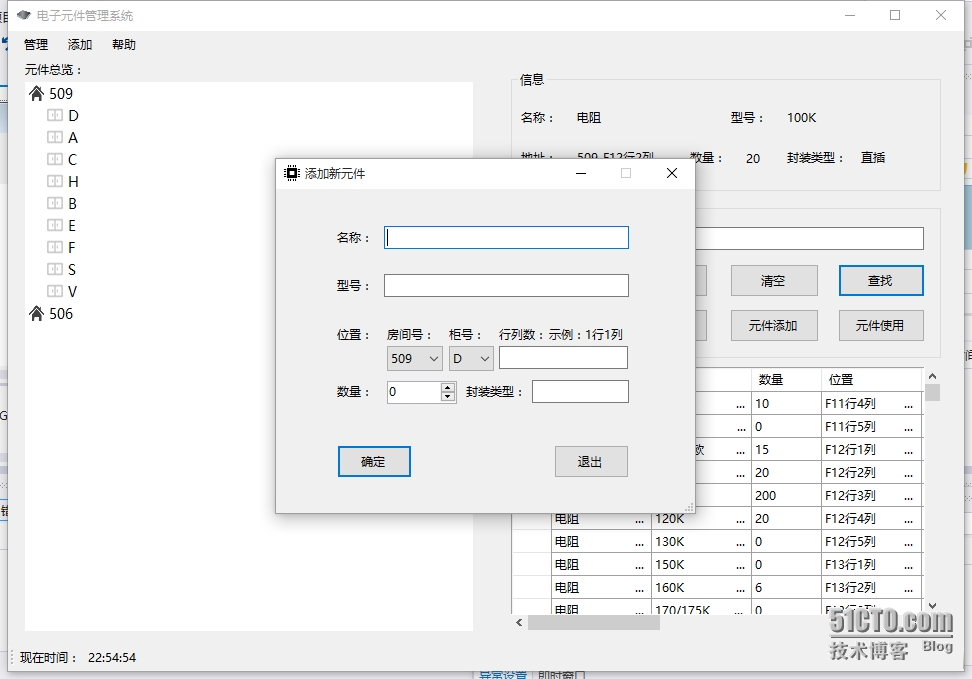This screenshot has height=679, width=972.
Task: Click the 查找 button
Action: click(881, 281)
